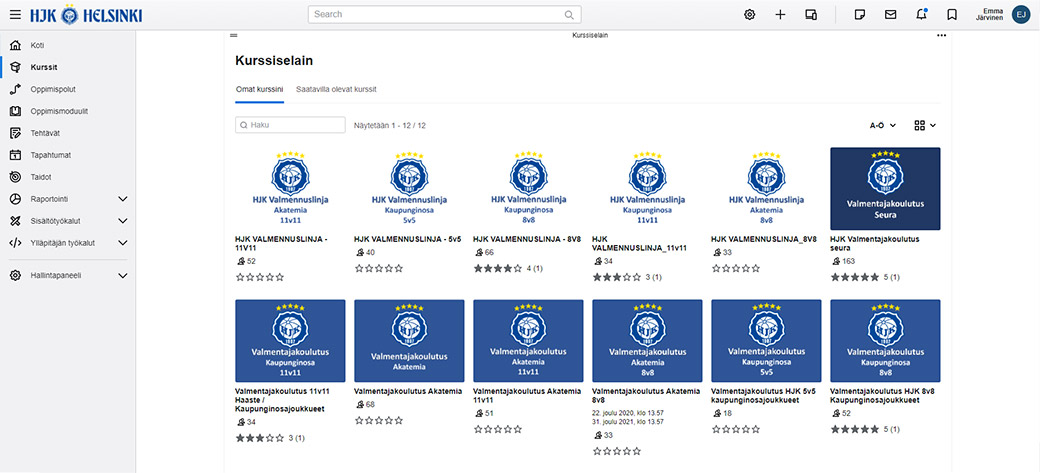This screenshot has height=473, width=1040.
Task: Open HJK VALMENNUSLINJA_11v11 course title
Action: pyautogui.click(x=639, y=243)
